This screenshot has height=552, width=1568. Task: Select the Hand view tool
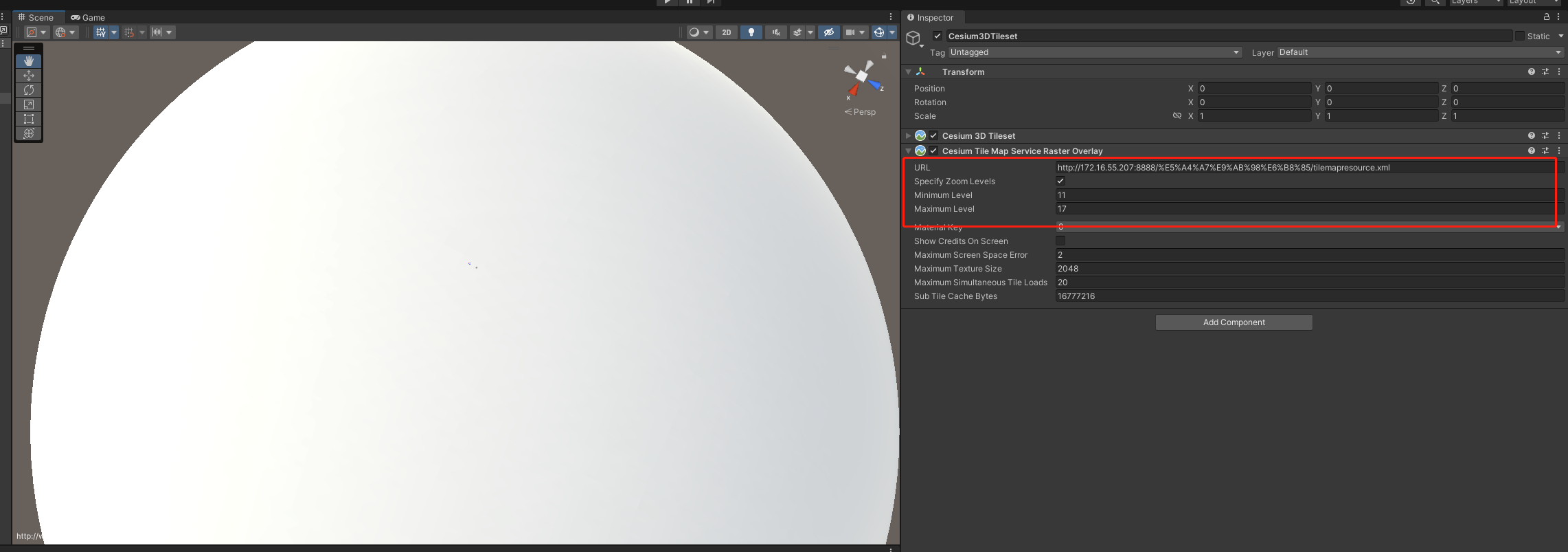click(29, 61)
